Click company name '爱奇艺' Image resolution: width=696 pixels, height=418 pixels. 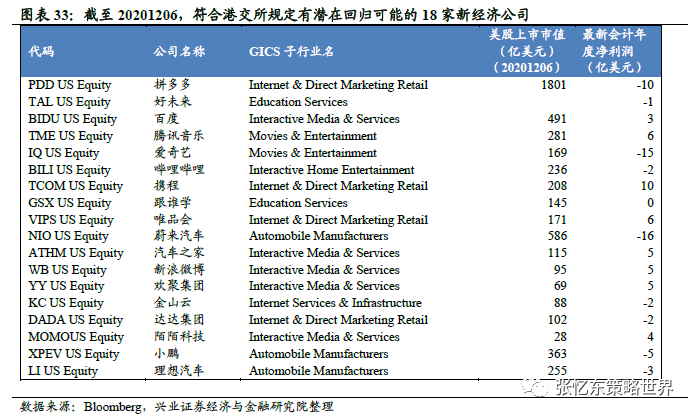pos(173,152)
